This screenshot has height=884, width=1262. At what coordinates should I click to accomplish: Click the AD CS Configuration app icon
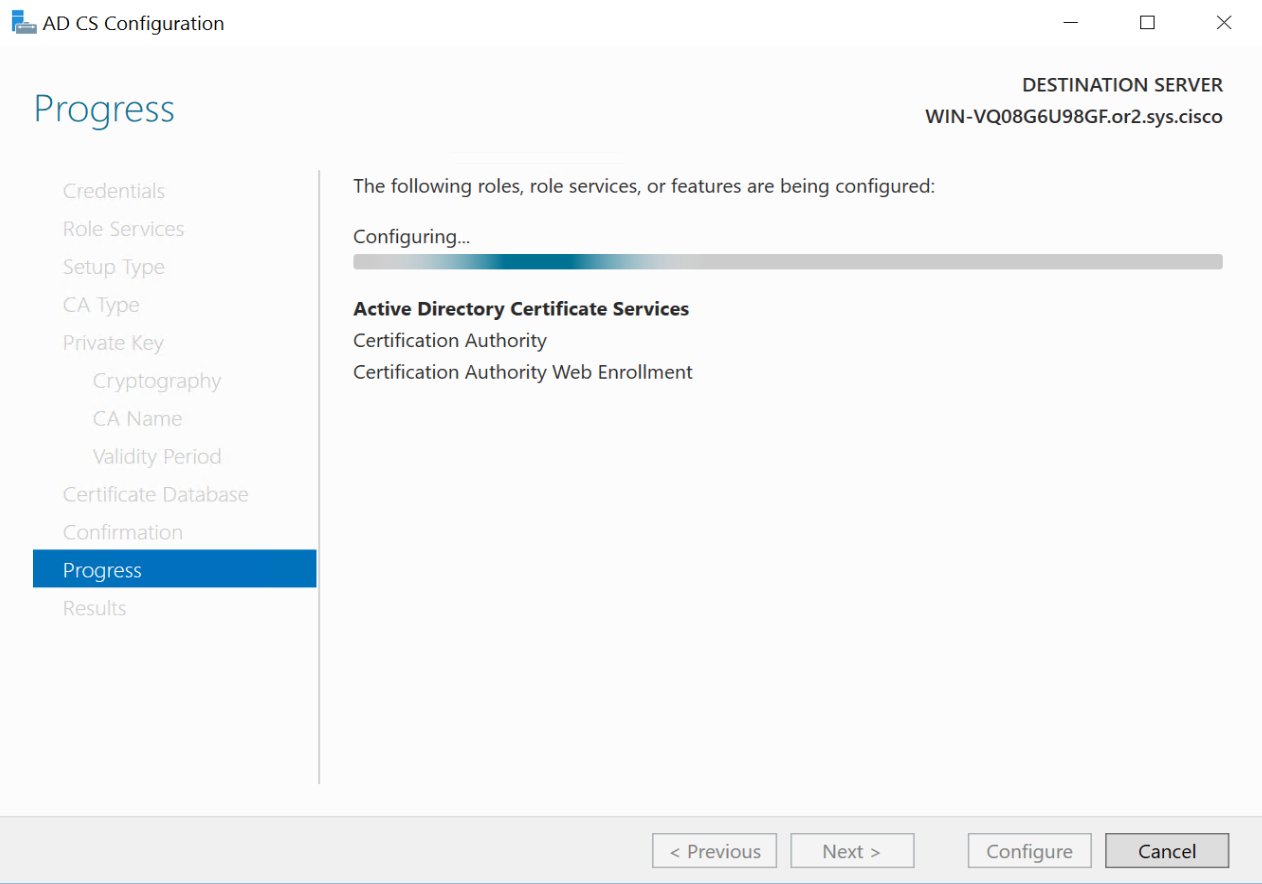pyautogui.click(x=24, y=22)
